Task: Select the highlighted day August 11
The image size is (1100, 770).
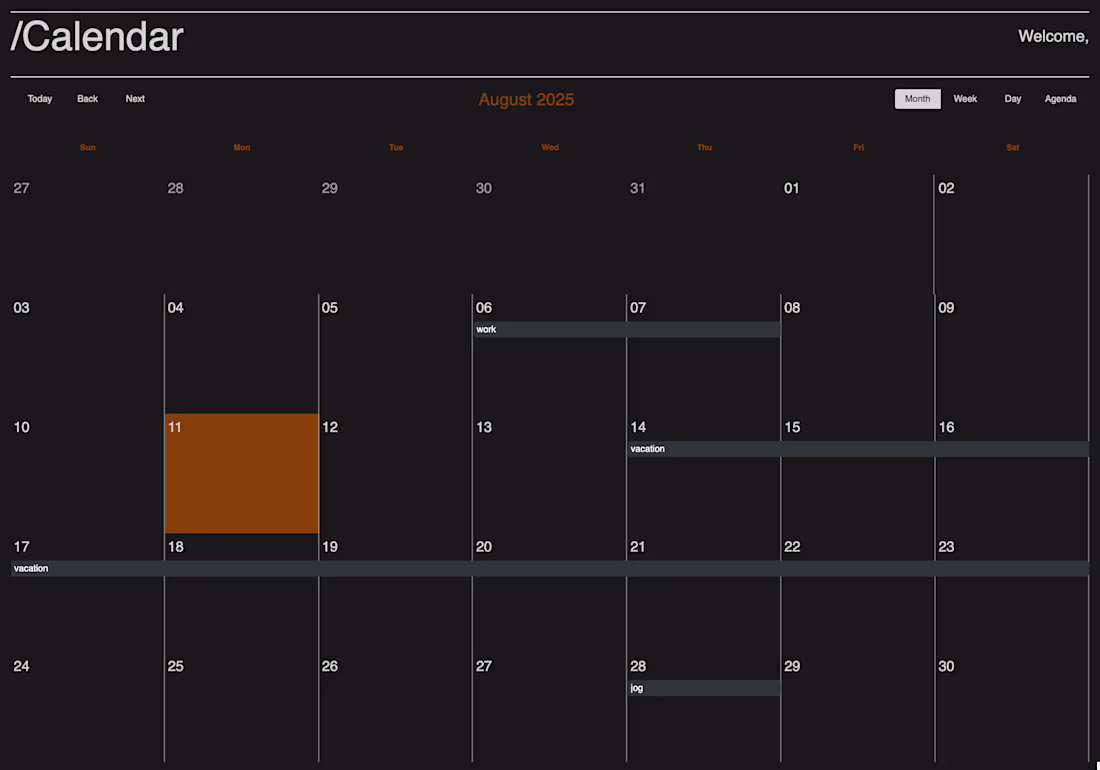Action: 241,473
